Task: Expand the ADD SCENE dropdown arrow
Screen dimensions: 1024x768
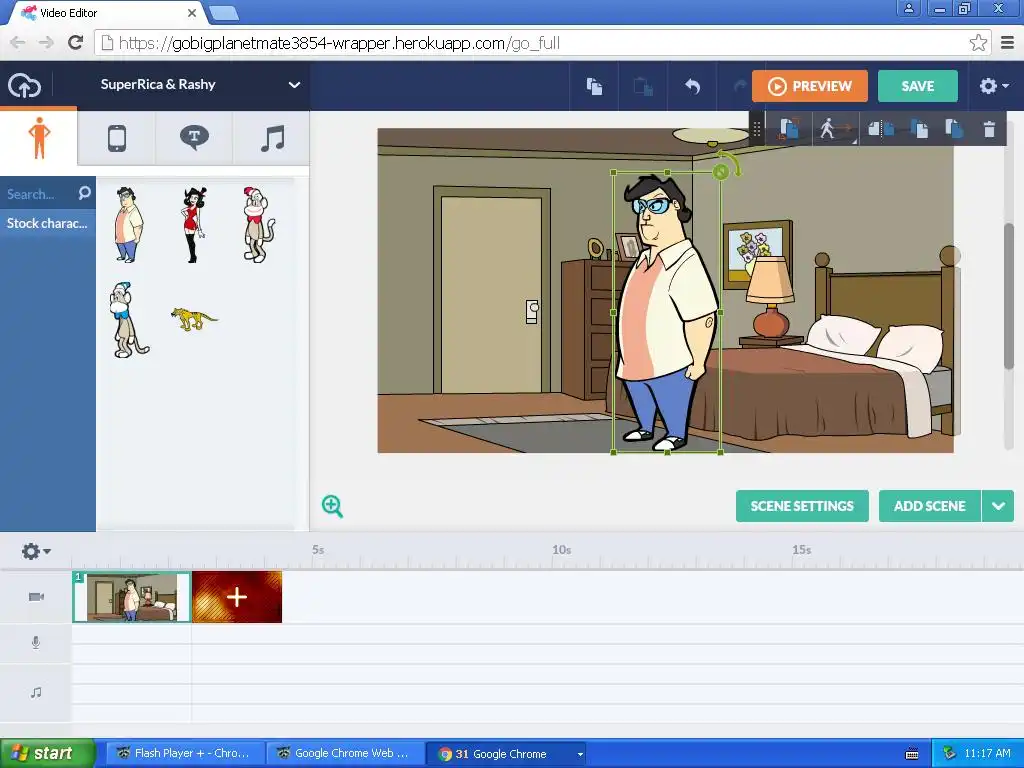Action: [998, 506]
